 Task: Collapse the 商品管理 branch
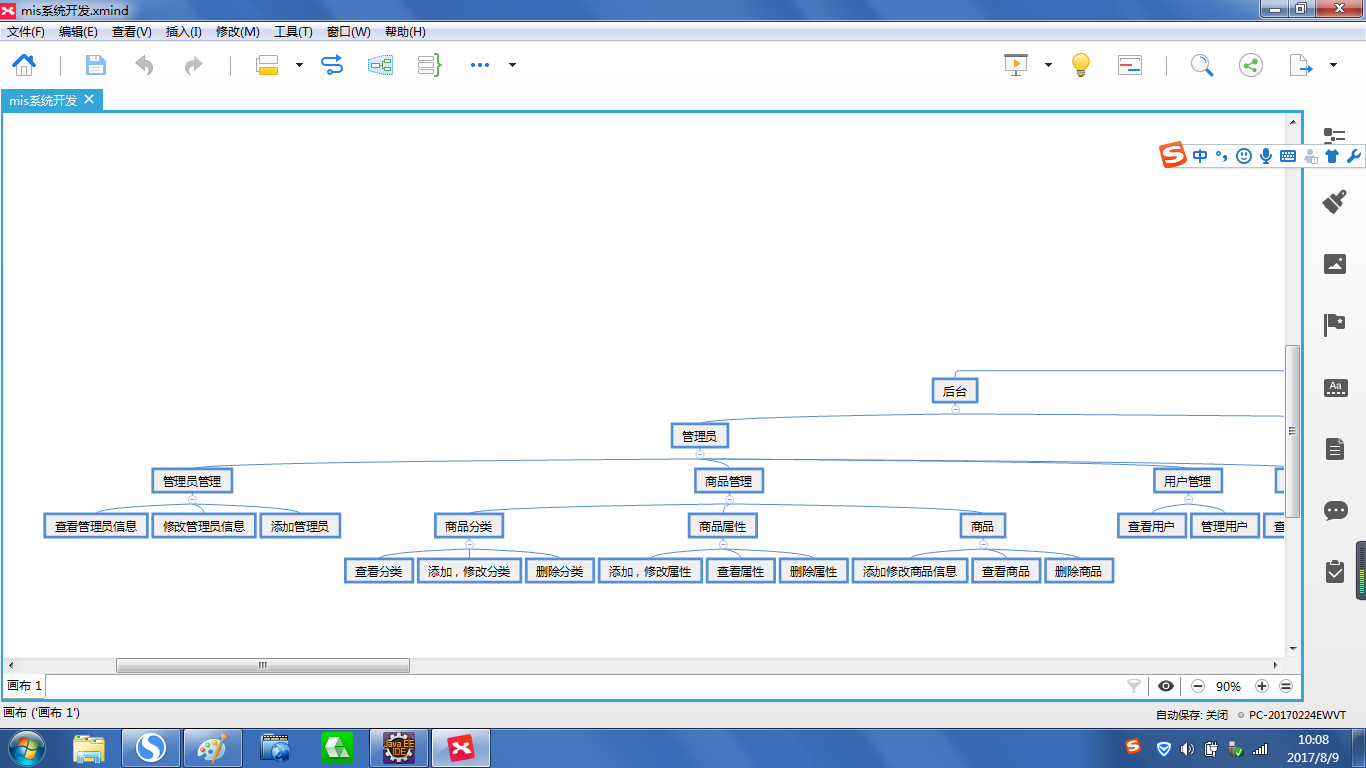[729, 498]
